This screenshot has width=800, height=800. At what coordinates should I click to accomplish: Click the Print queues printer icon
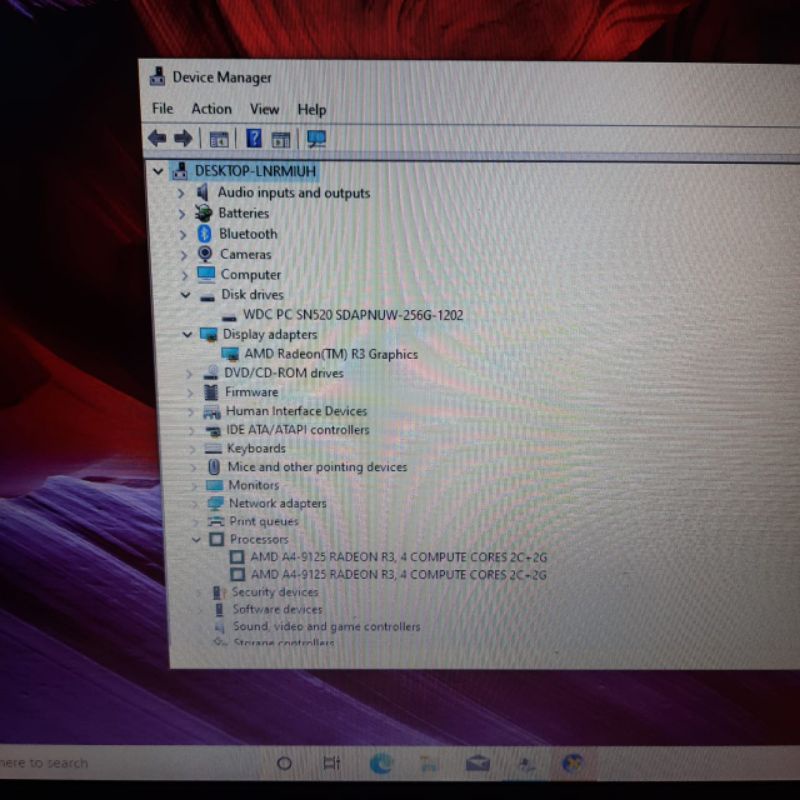(x=216, y=521)
